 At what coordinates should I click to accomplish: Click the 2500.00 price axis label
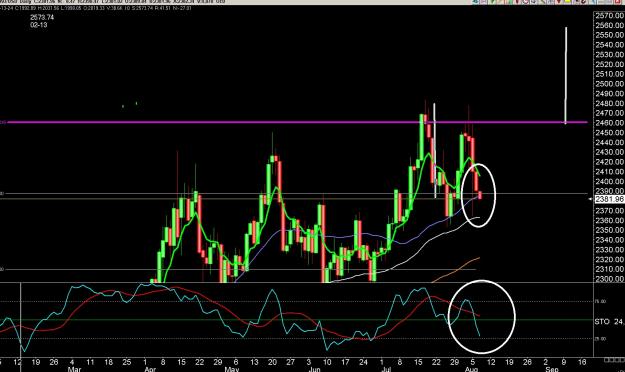(609, 84)
